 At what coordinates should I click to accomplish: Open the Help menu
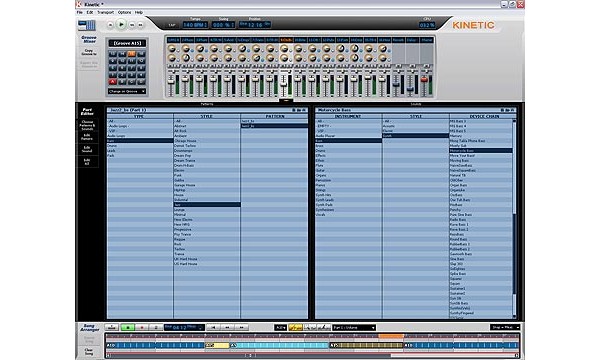coord(139,12)
